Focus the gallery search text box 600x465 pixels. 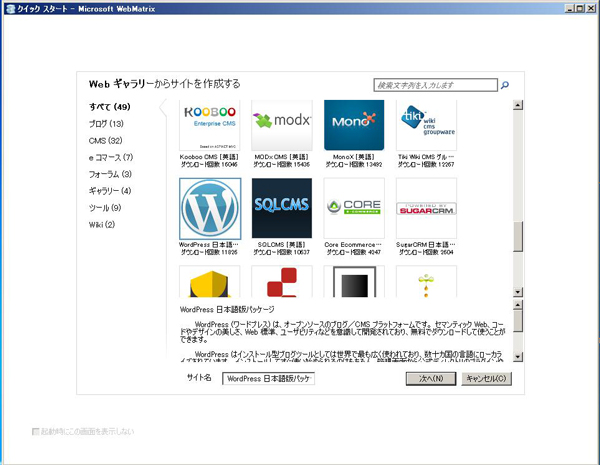435,85
